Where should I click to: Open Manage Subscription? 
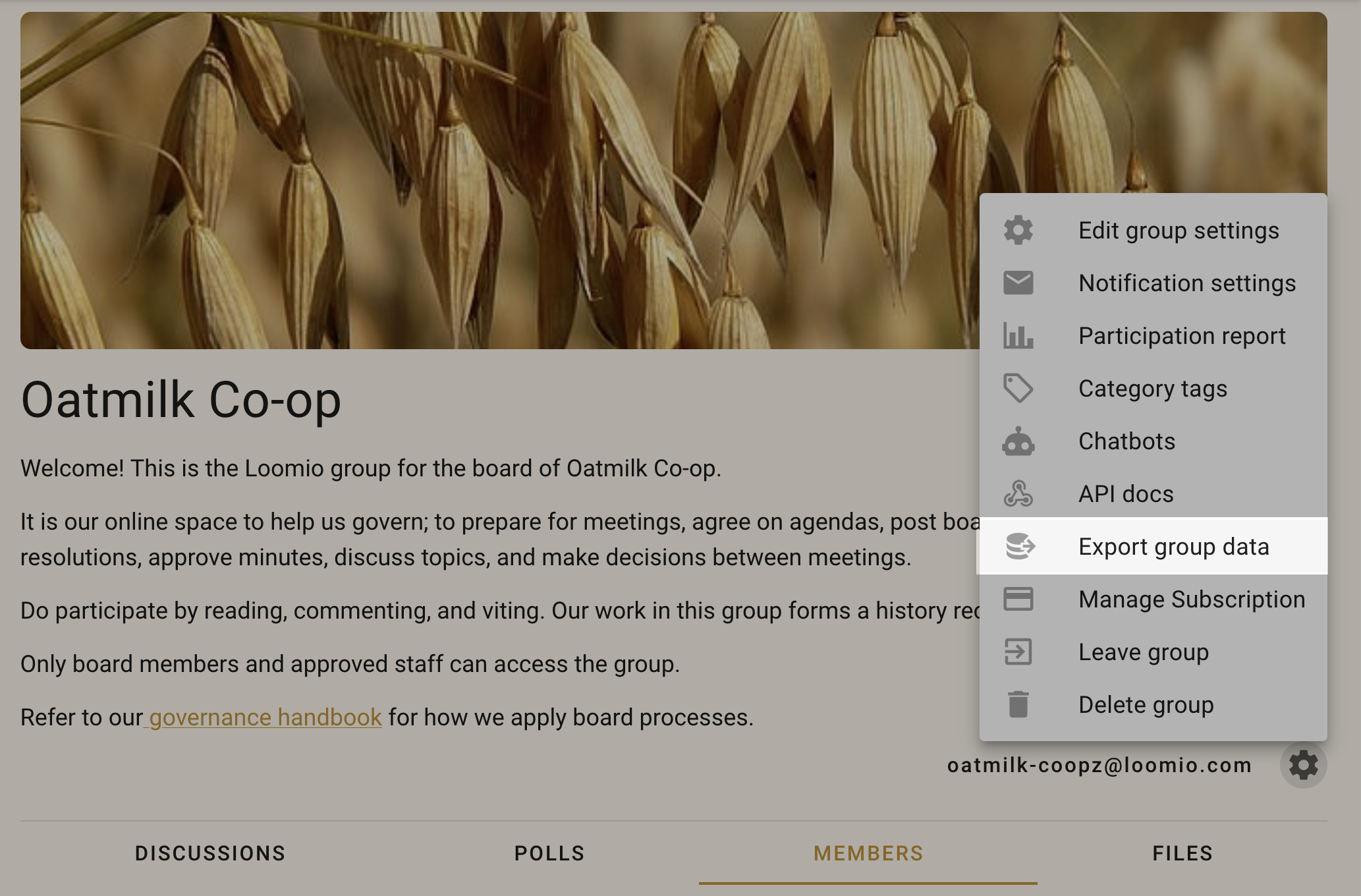(1153, 599)
